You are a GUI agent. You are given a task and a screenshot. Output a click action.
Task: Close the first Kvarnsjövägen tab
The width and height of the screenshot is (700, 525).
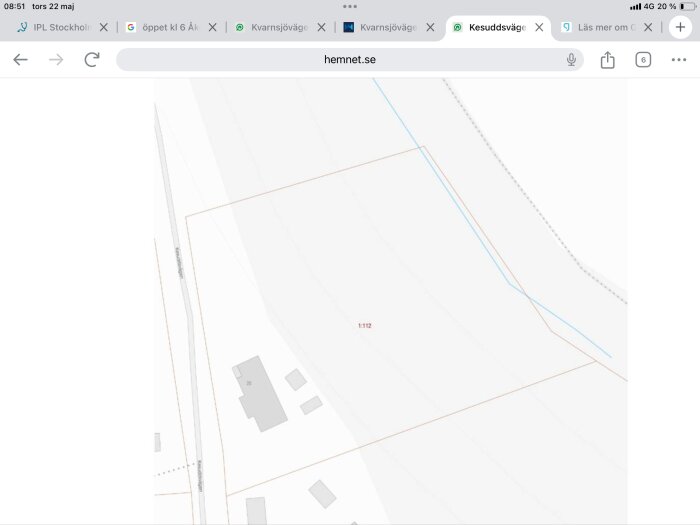[x=321, y=27]
